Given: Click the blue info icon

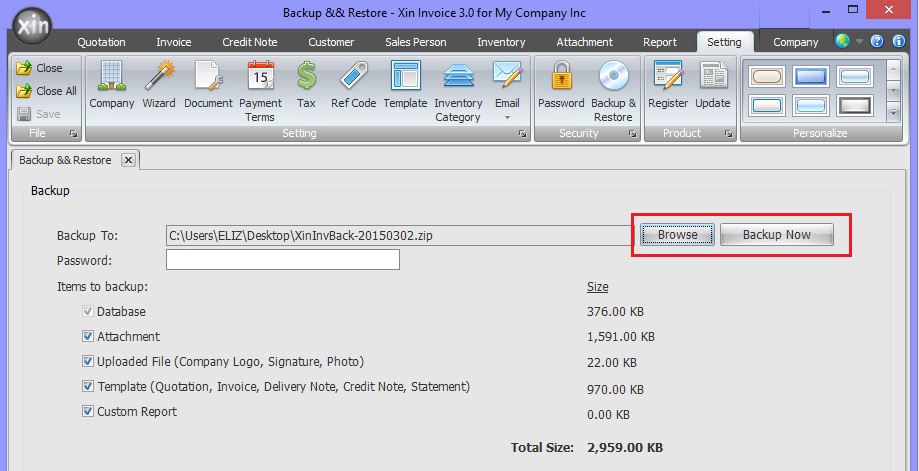Looking at the screenshot, I should point(899,41).
